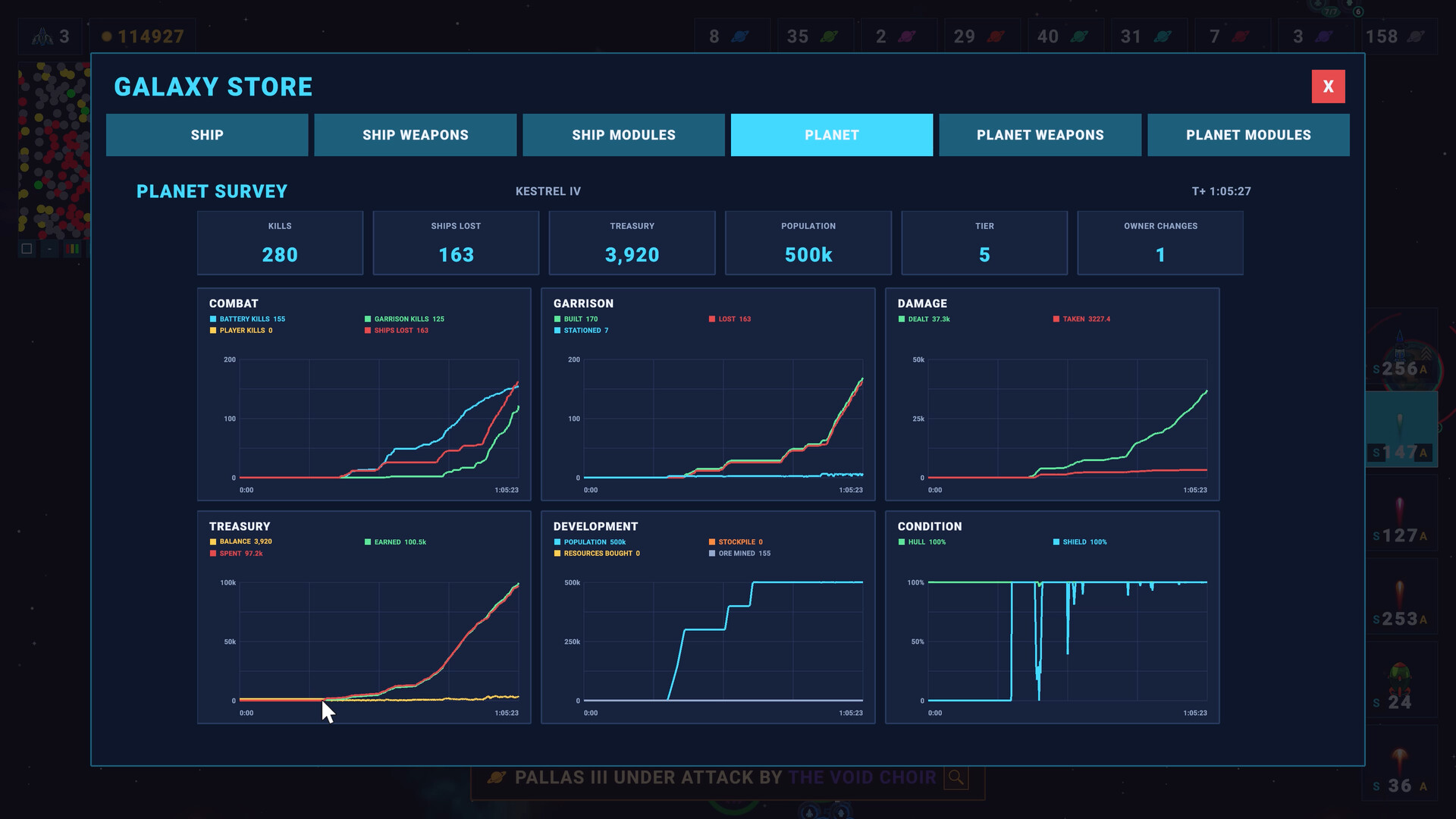The height and width of the screenshot is (819, 1456).
Task: Click the Shield legend in Condition chart
Action: click(1080, 542)
